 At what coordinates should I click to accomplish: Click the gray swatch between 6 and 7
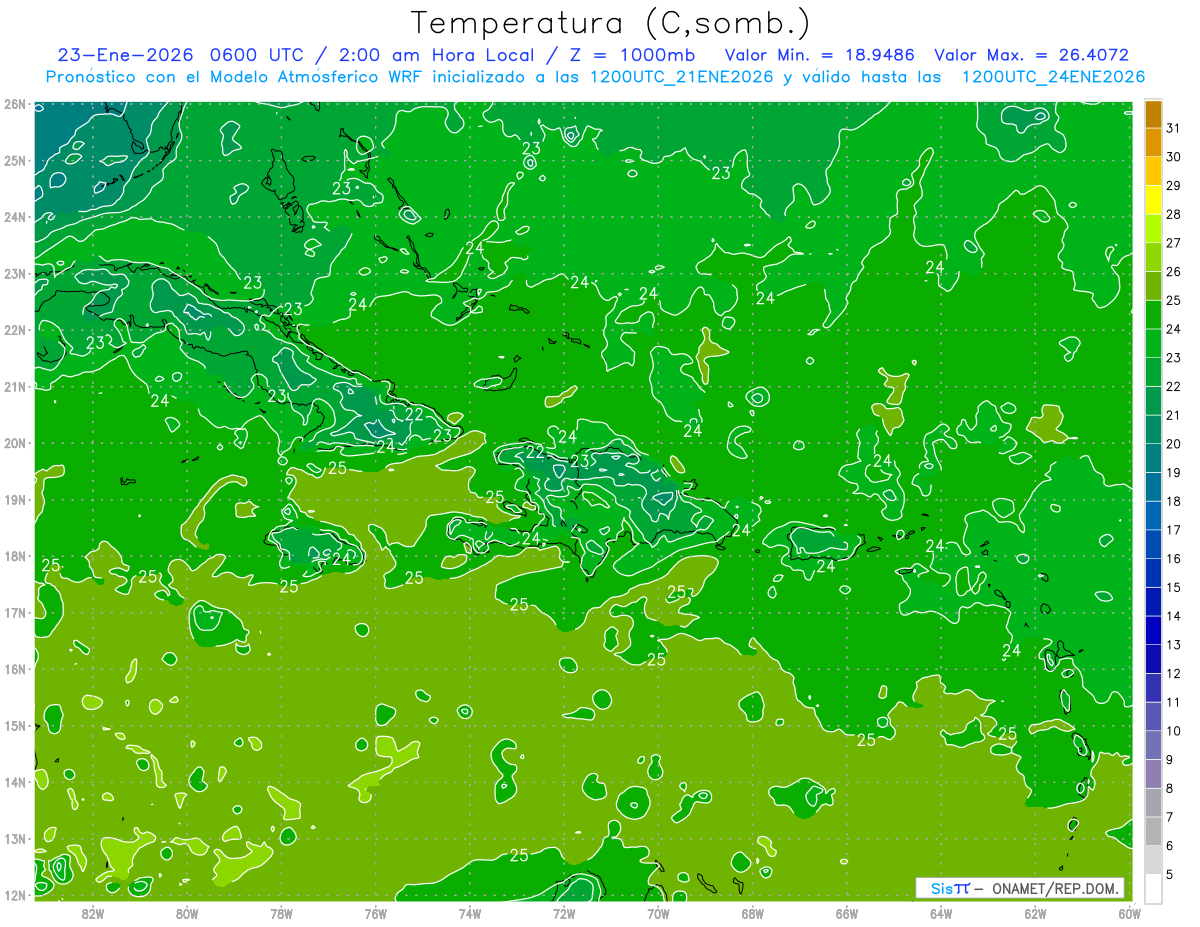point(1153,831)
